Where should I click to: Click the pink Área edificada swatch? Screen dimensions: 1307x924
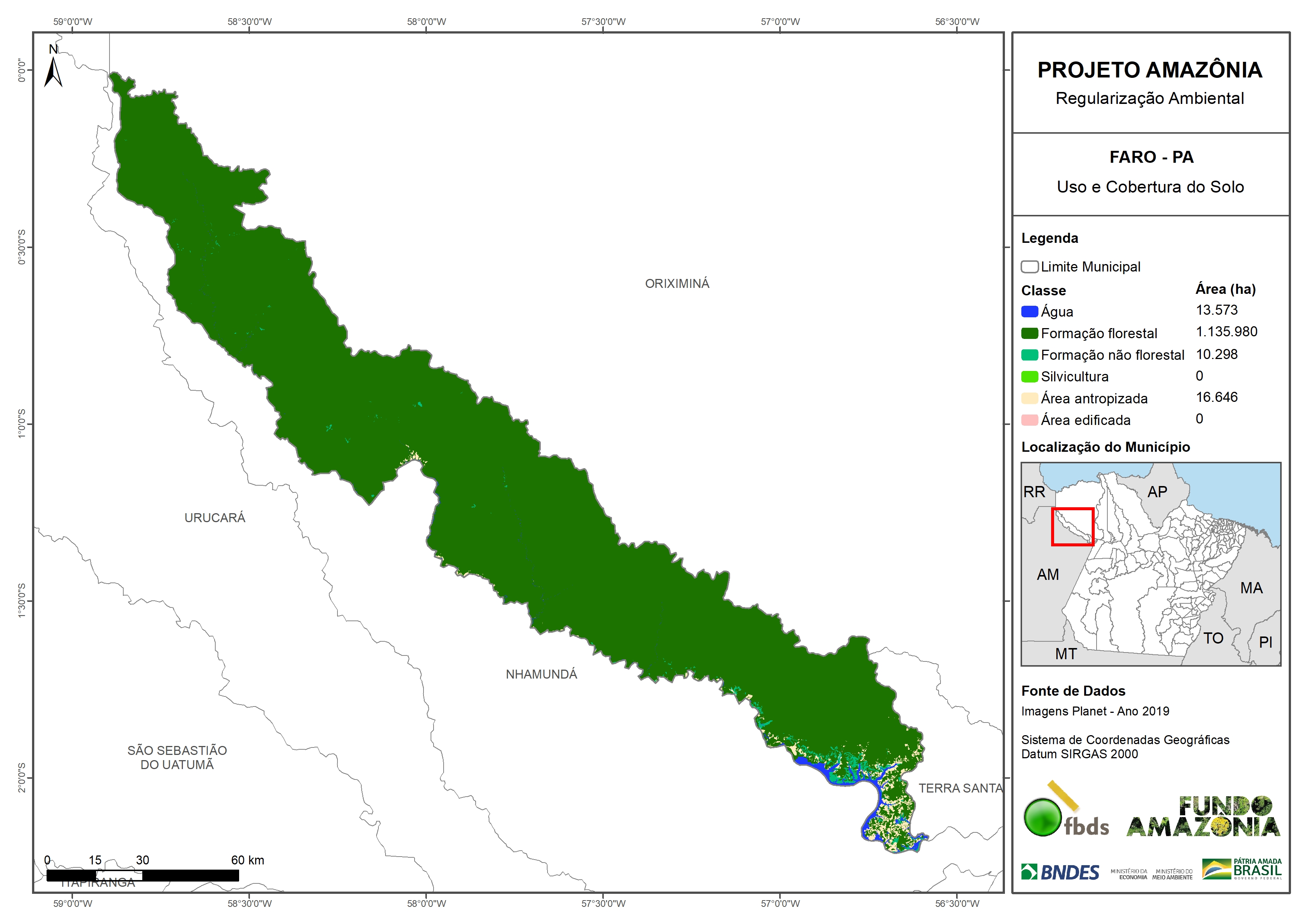(x=1029, y=420)
